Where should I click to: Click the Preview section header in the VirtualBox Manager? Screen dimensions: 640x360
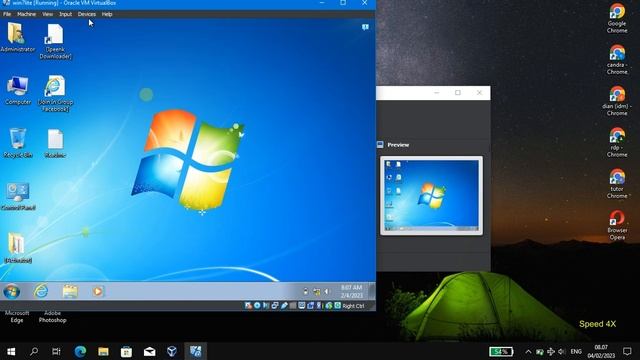point(398,145)
